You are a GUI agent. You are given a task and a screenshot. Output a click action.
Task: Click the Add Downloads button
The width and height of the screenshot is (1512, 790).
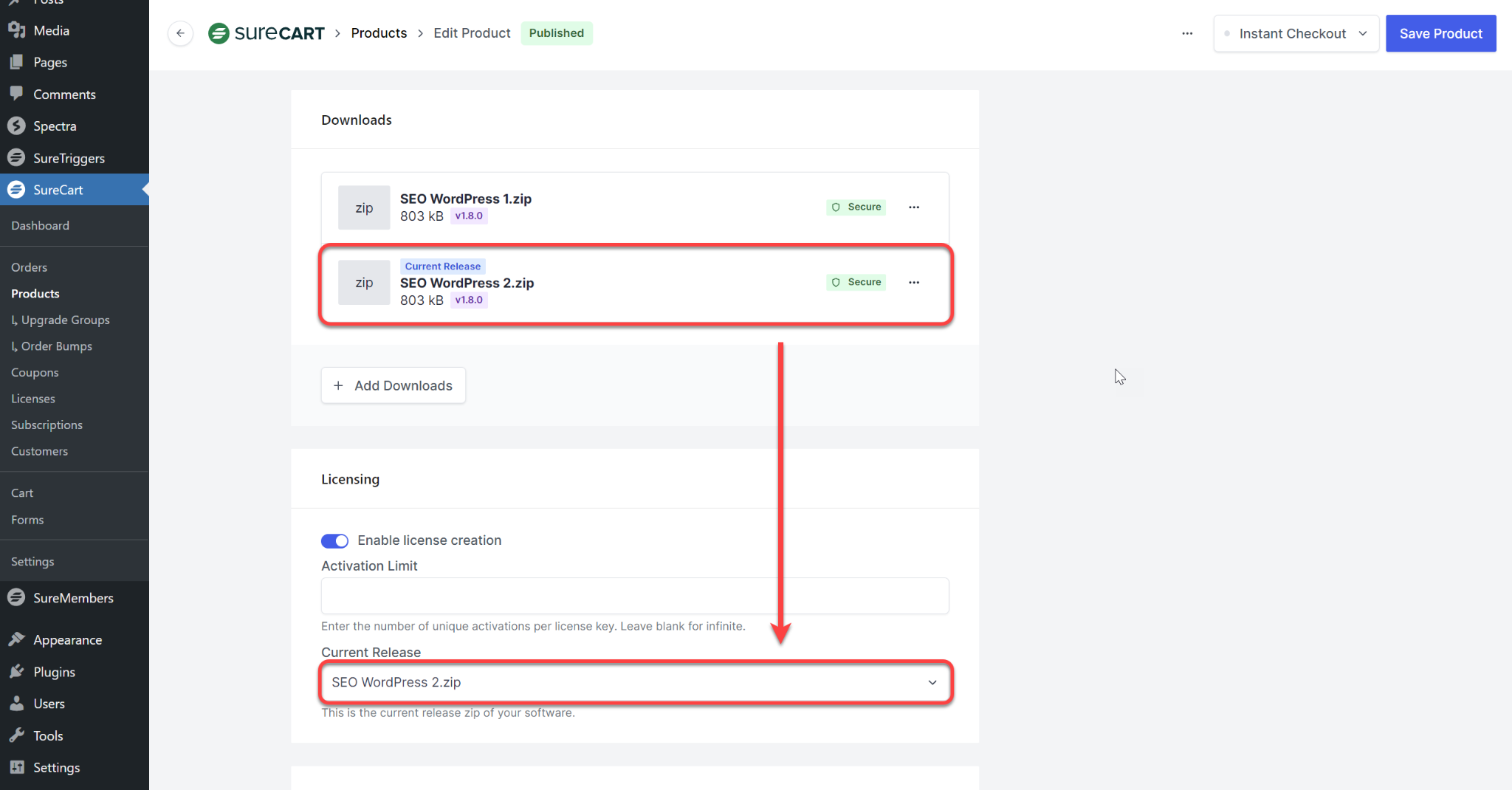click(393, 385)
